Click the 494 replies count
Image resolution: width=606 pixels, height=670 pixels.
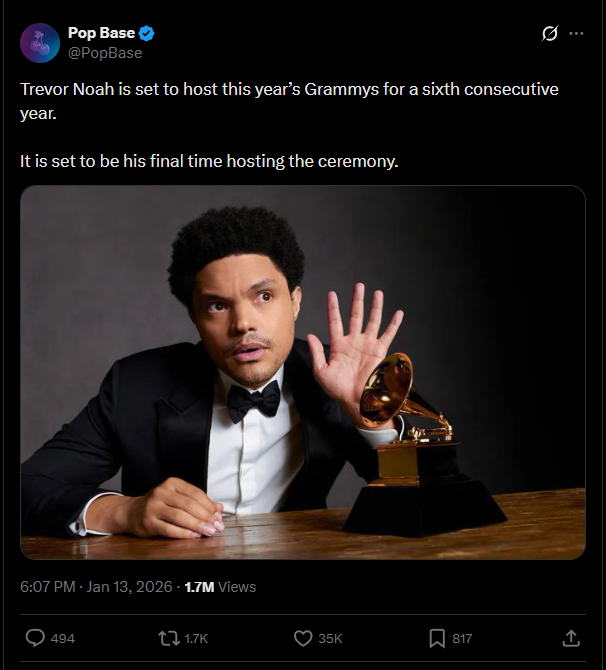(x=62, y=638)
